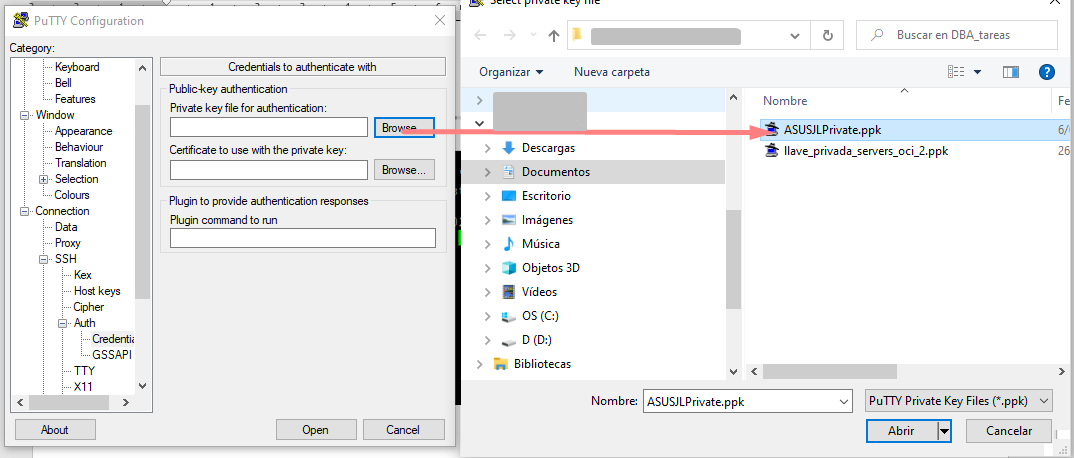Change the file view layout icon

tap(956, 72)
